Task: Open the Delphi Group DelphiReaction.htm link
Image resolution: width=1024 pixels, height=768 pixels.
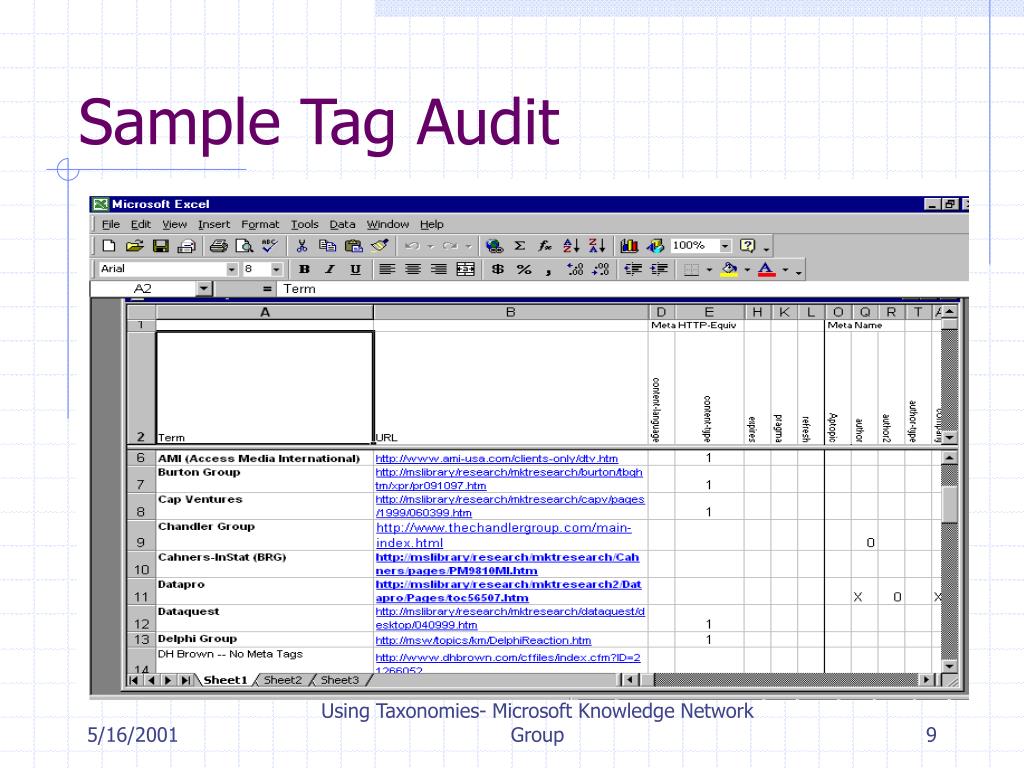Action: pos(483,640)
